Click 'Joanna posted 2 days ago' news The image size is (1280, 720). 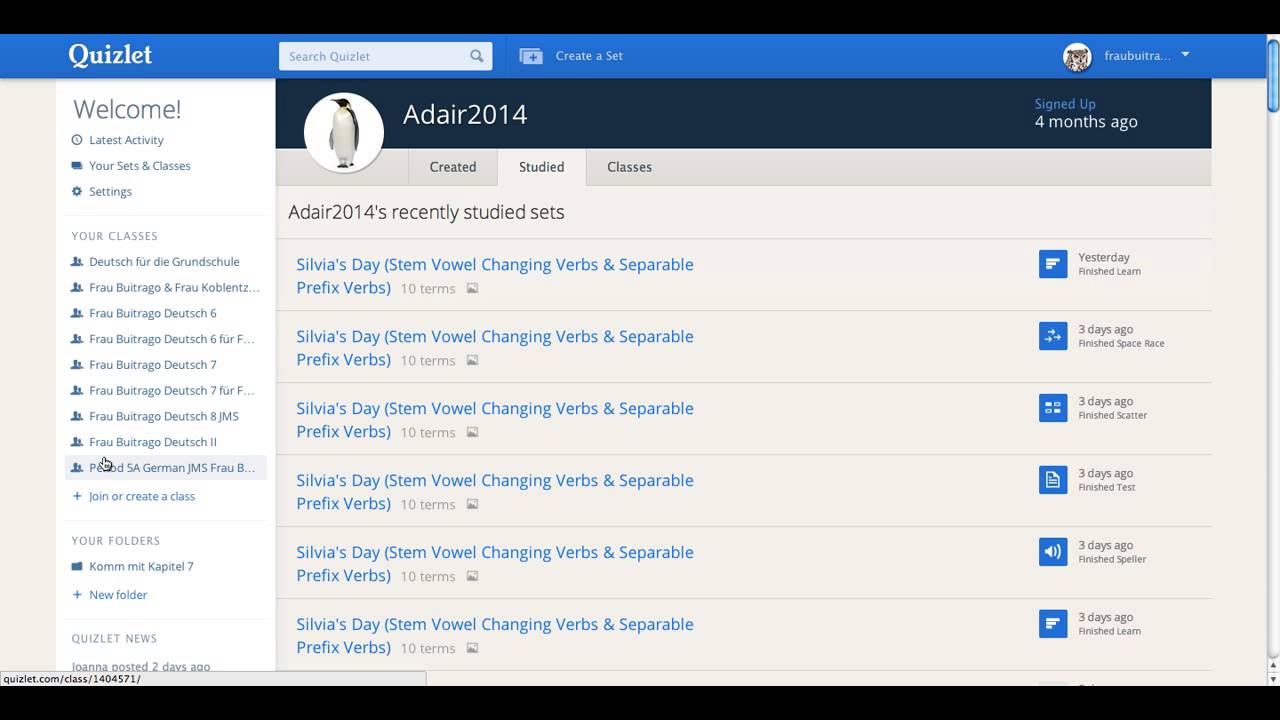point(141,666)
